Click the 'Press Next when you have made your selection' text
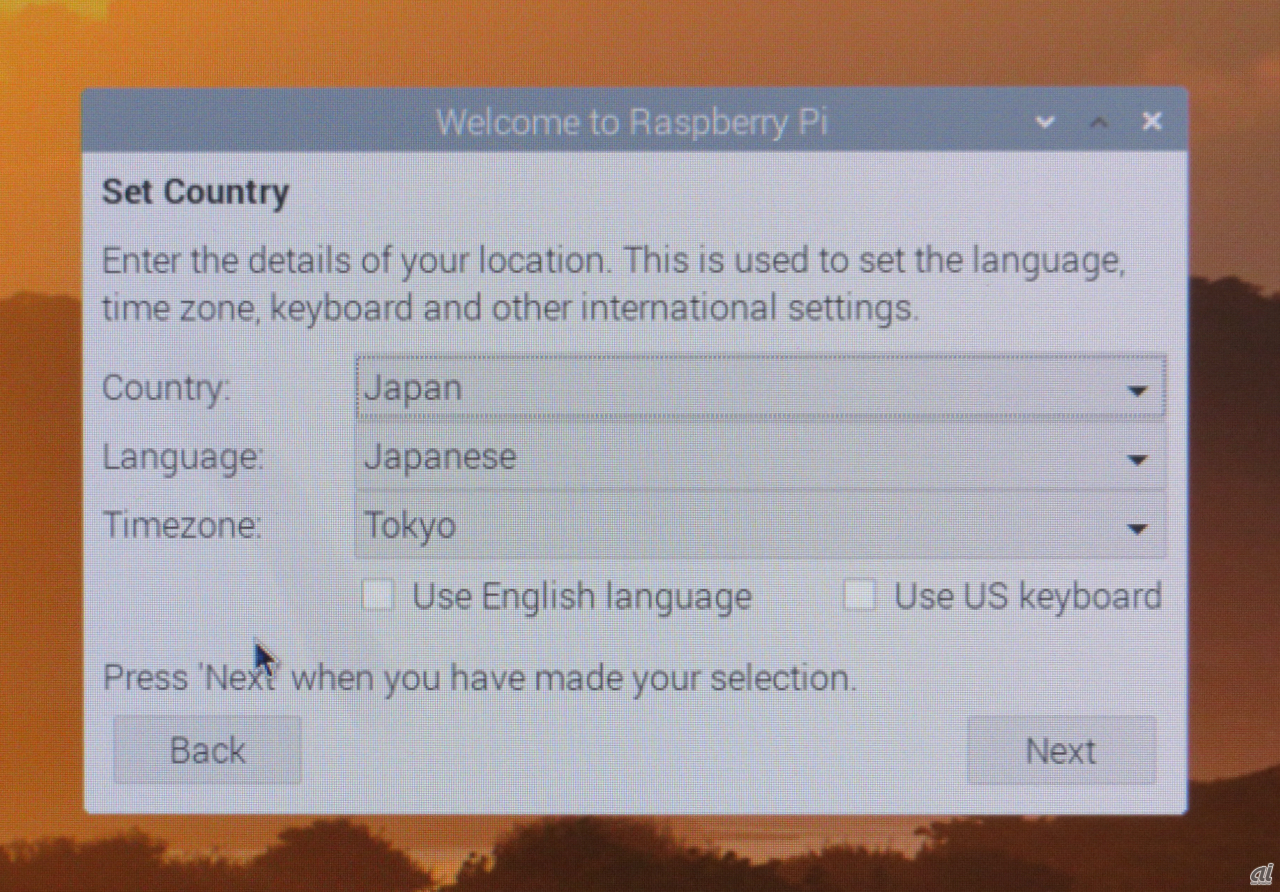The height and width of the screenshot is (892, 1280). [x=480, y=678]
